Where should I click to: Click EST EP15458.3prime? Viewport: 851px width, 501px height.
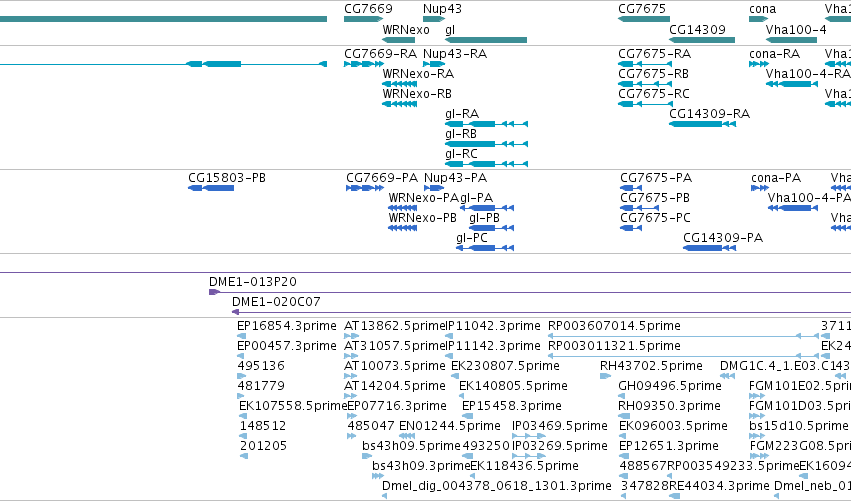click(x=467, y=416)
